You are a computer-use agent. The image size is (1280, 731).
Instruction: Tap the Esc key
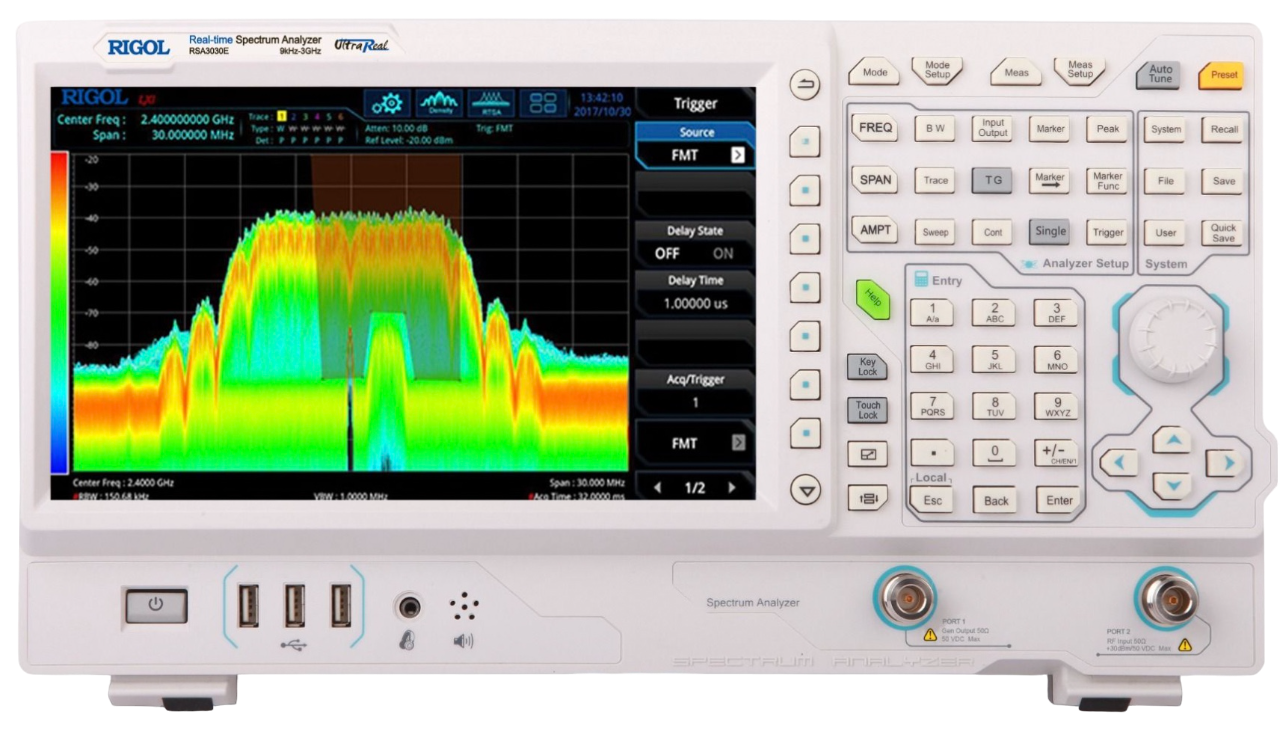(x=932, y=500)
